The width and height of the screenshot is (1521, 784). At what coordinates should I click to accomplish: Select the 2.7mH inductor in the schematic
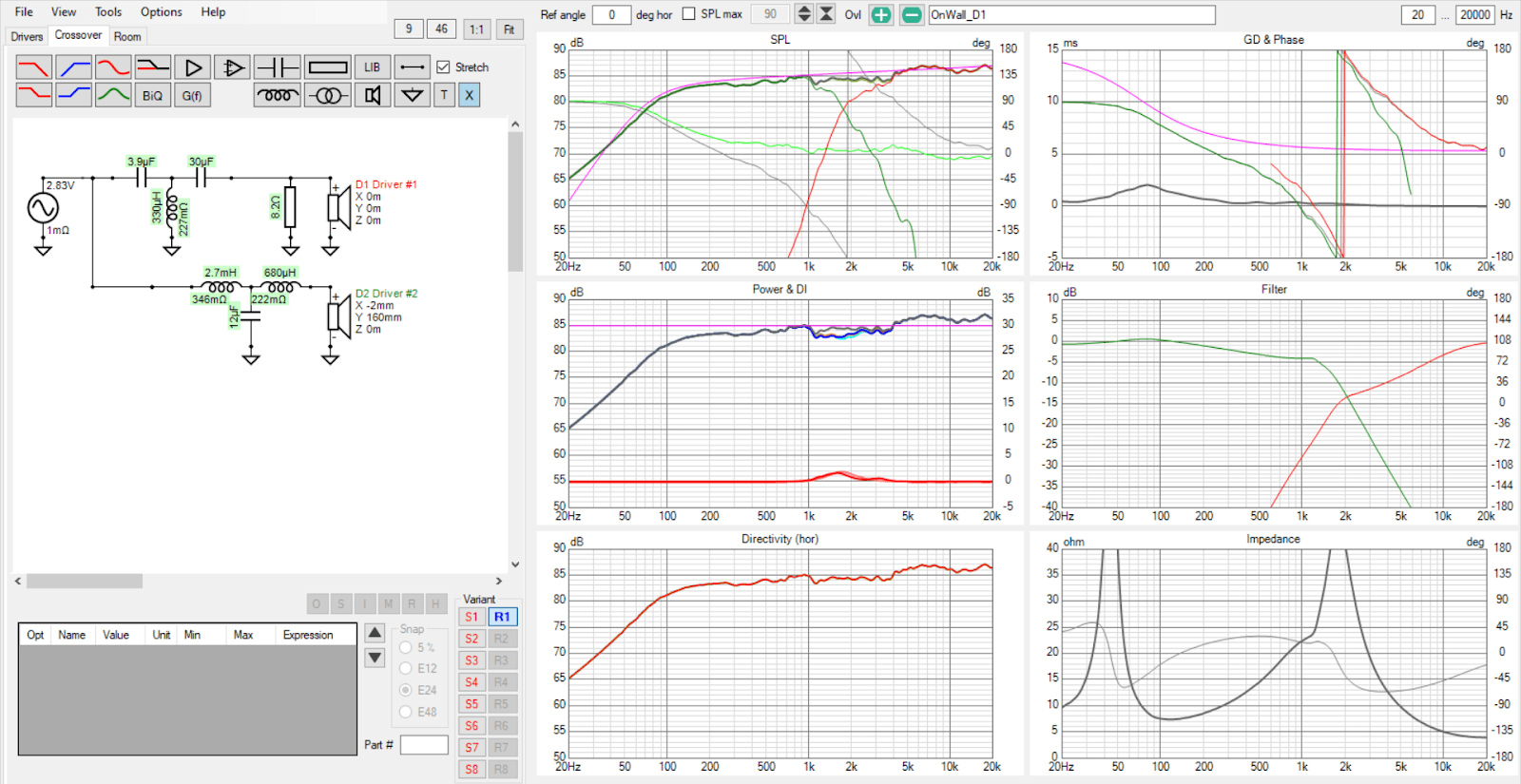tap(221, 286)
